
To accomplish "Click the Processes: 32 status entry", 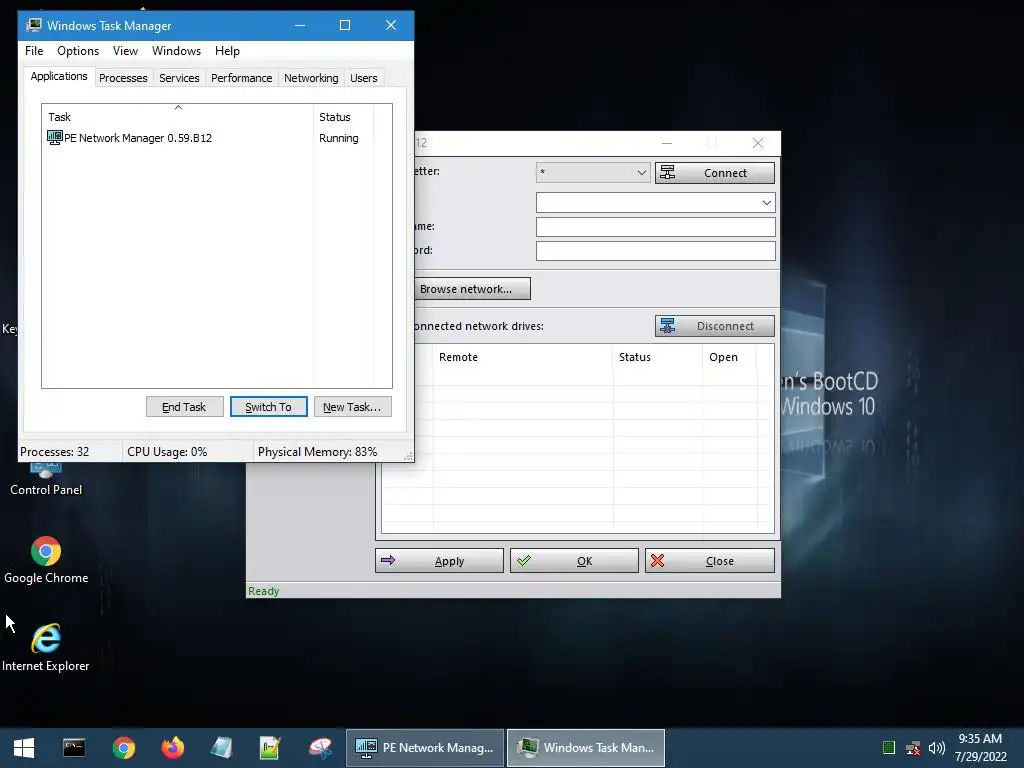I will coord(55,452).
